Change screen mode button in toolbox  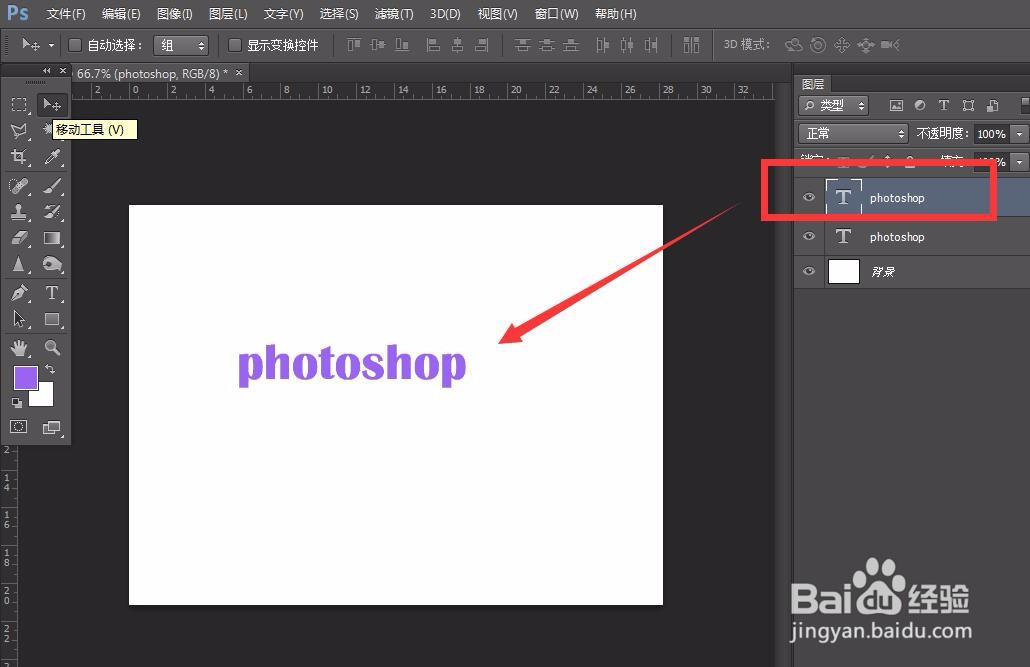pyautogui.click(x=51, y=428)
